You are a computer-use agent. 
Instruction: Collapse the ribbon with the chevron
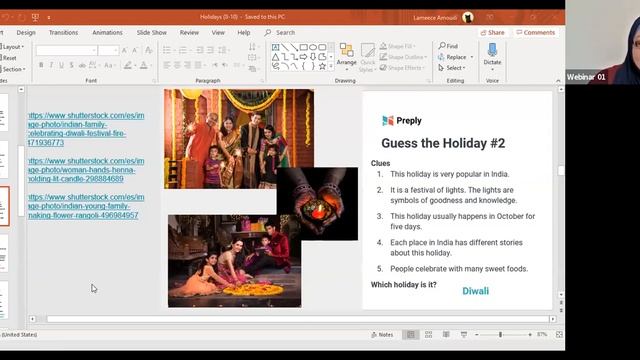coord(558,81)
